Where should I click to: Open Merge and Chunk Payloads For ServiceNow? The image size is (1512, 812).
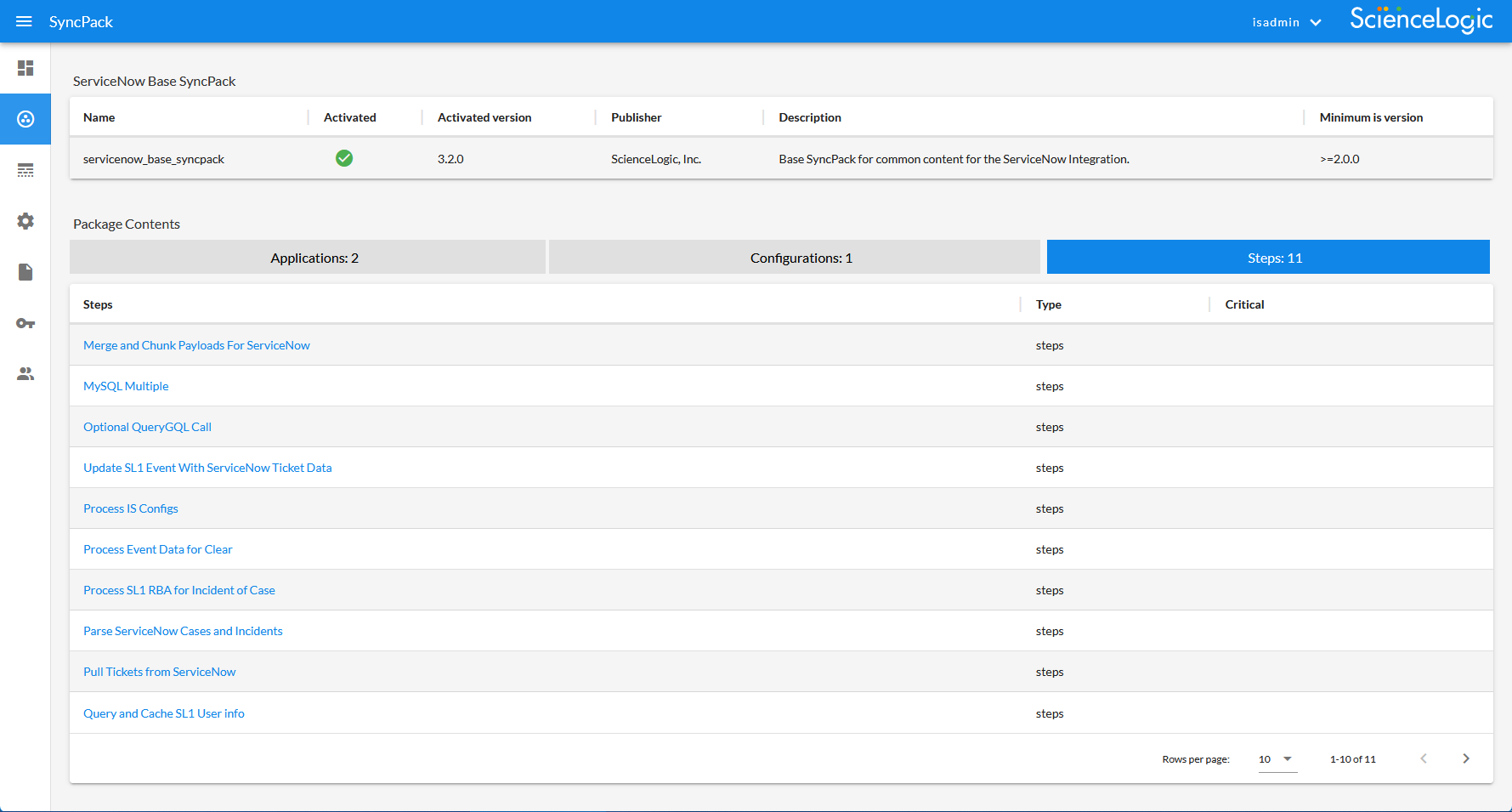pyautogui.click(x=196, y=345)
